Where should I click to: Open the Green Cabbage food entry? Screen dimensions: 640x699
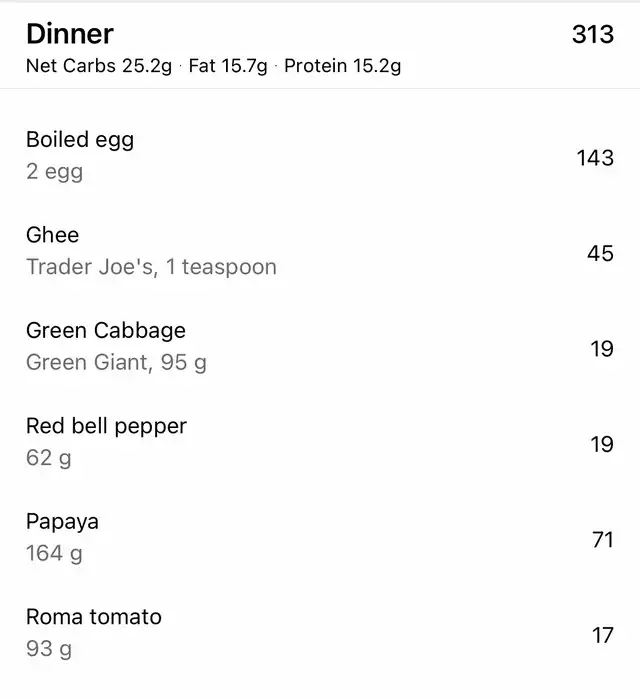106,330
